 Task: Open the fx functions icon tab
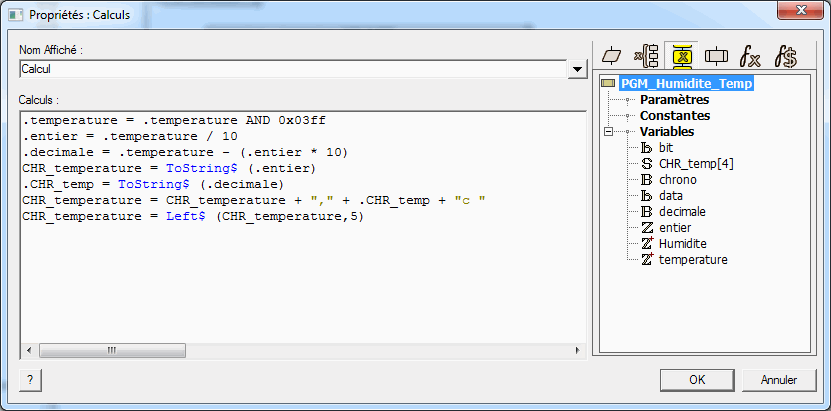750,56
